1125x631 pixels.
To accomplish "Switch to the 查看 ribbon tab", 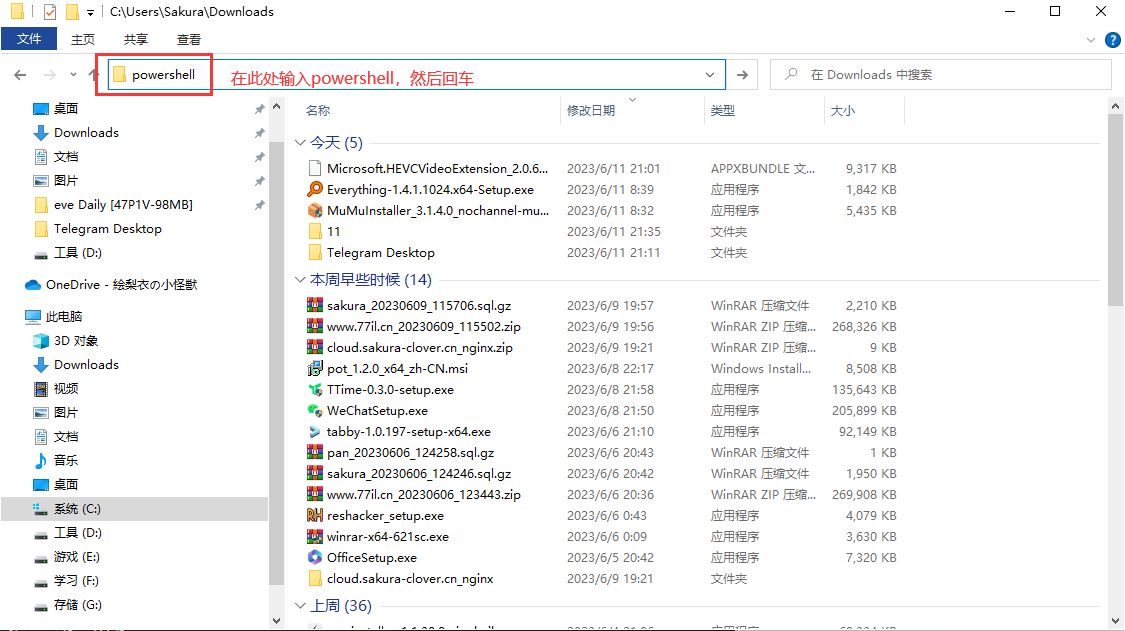I will (x=188, y=39).
